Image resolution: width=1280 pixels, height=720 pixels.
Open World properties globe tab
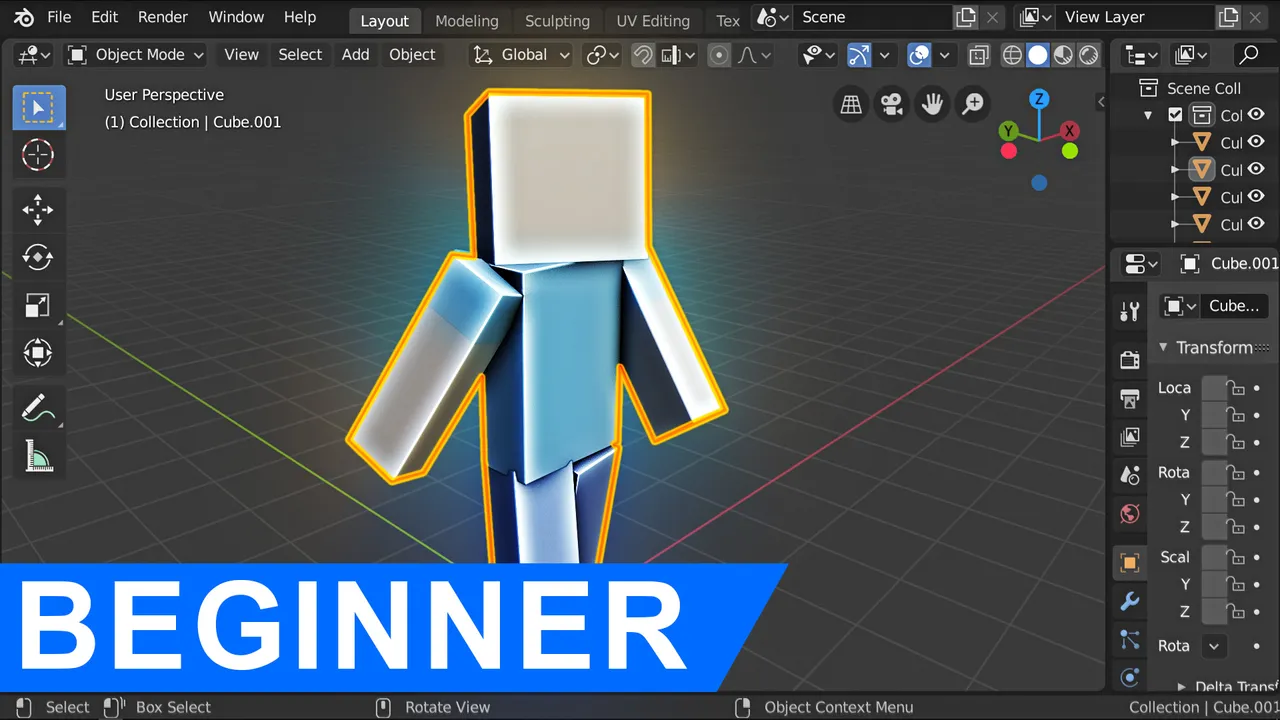pyautogui.click(x=1130, y=514)
